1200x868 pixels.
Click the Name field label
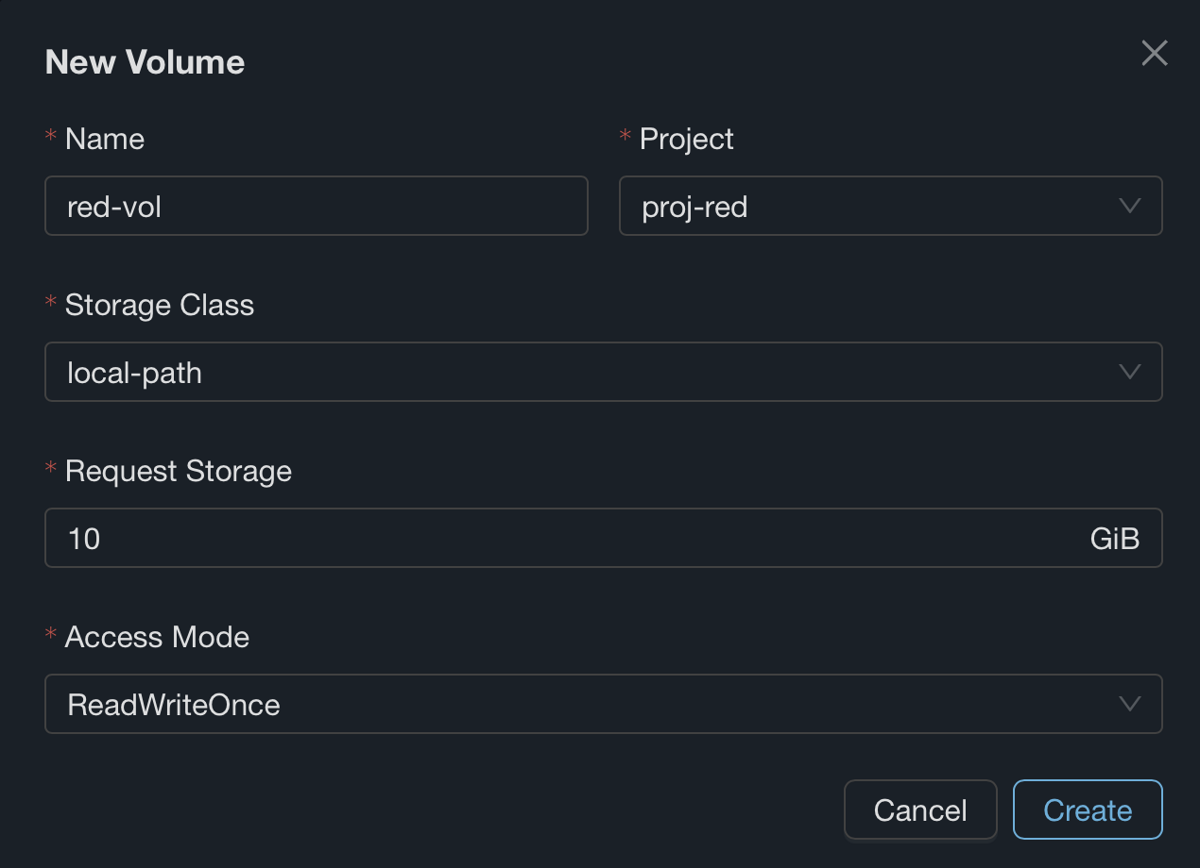105,139
